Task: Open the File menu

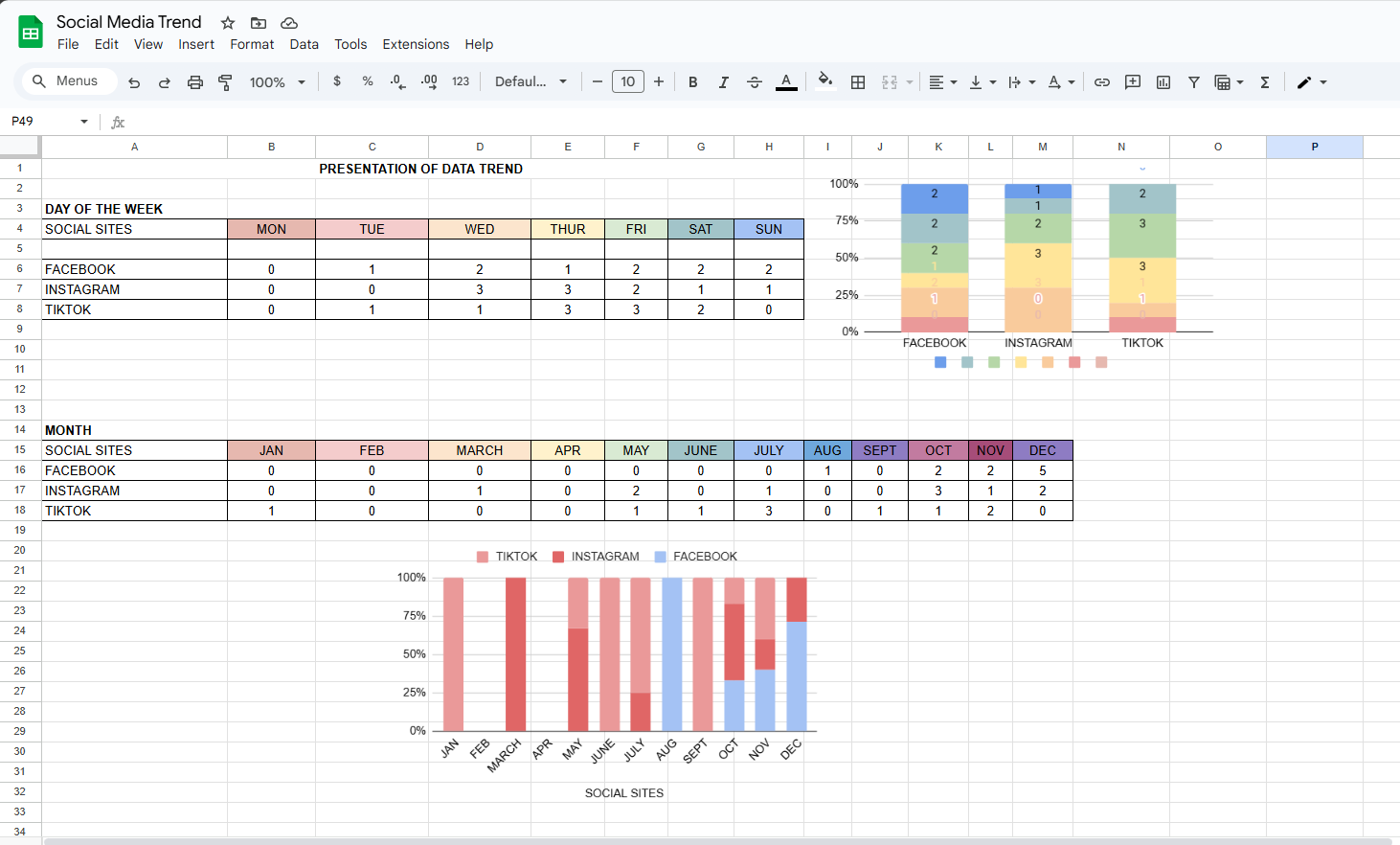Action: [68, 44]
